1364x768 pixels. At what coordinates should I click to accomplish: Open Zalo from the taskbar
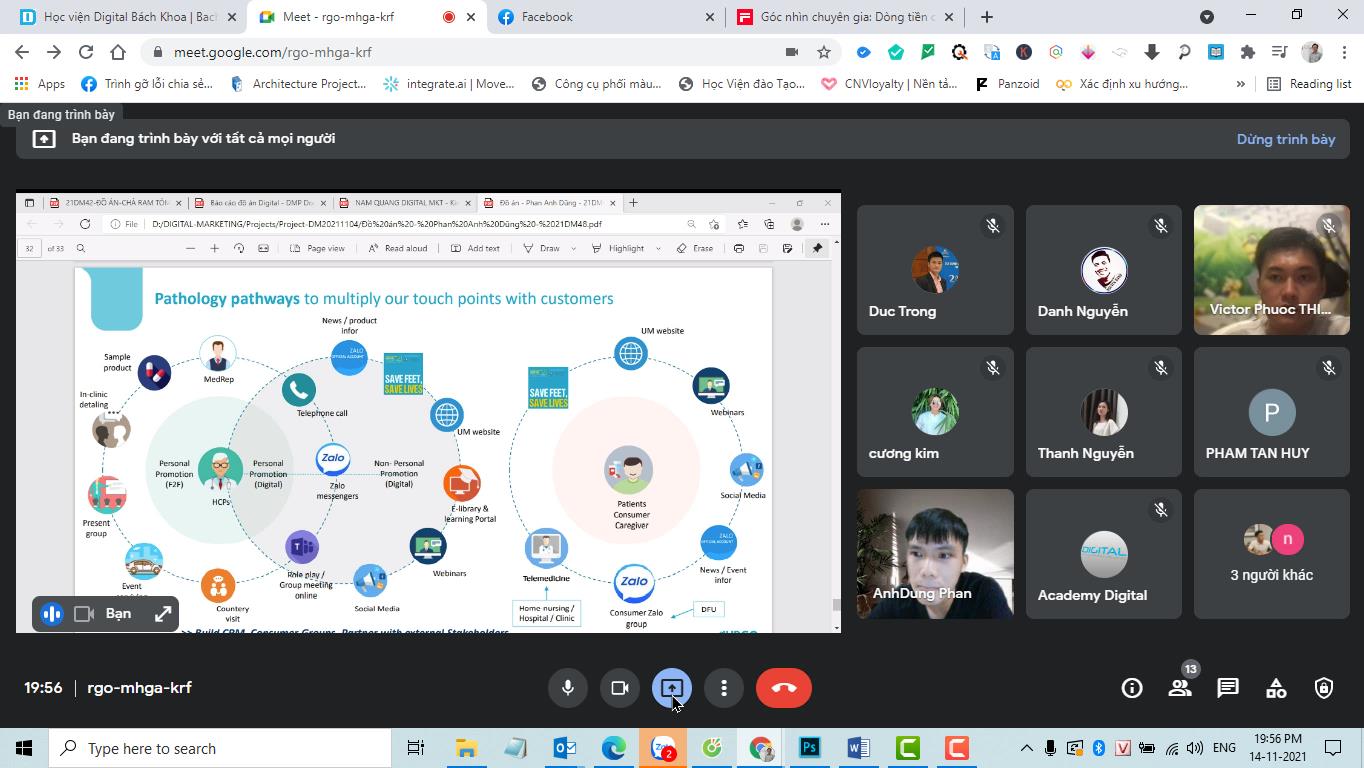(x=663, y=748)
